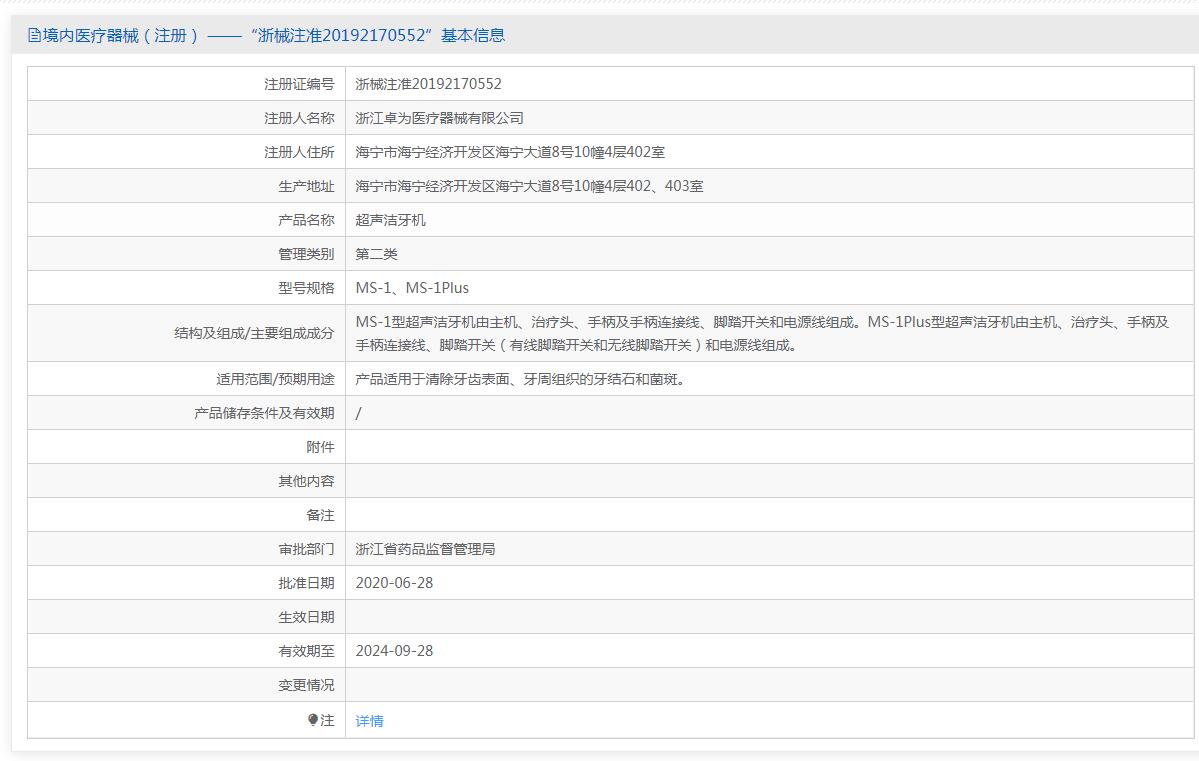The height and width of the screenshot is (761, 1199).
Task: Click the expiry date 2024-09-28
Action: (394, 651)
